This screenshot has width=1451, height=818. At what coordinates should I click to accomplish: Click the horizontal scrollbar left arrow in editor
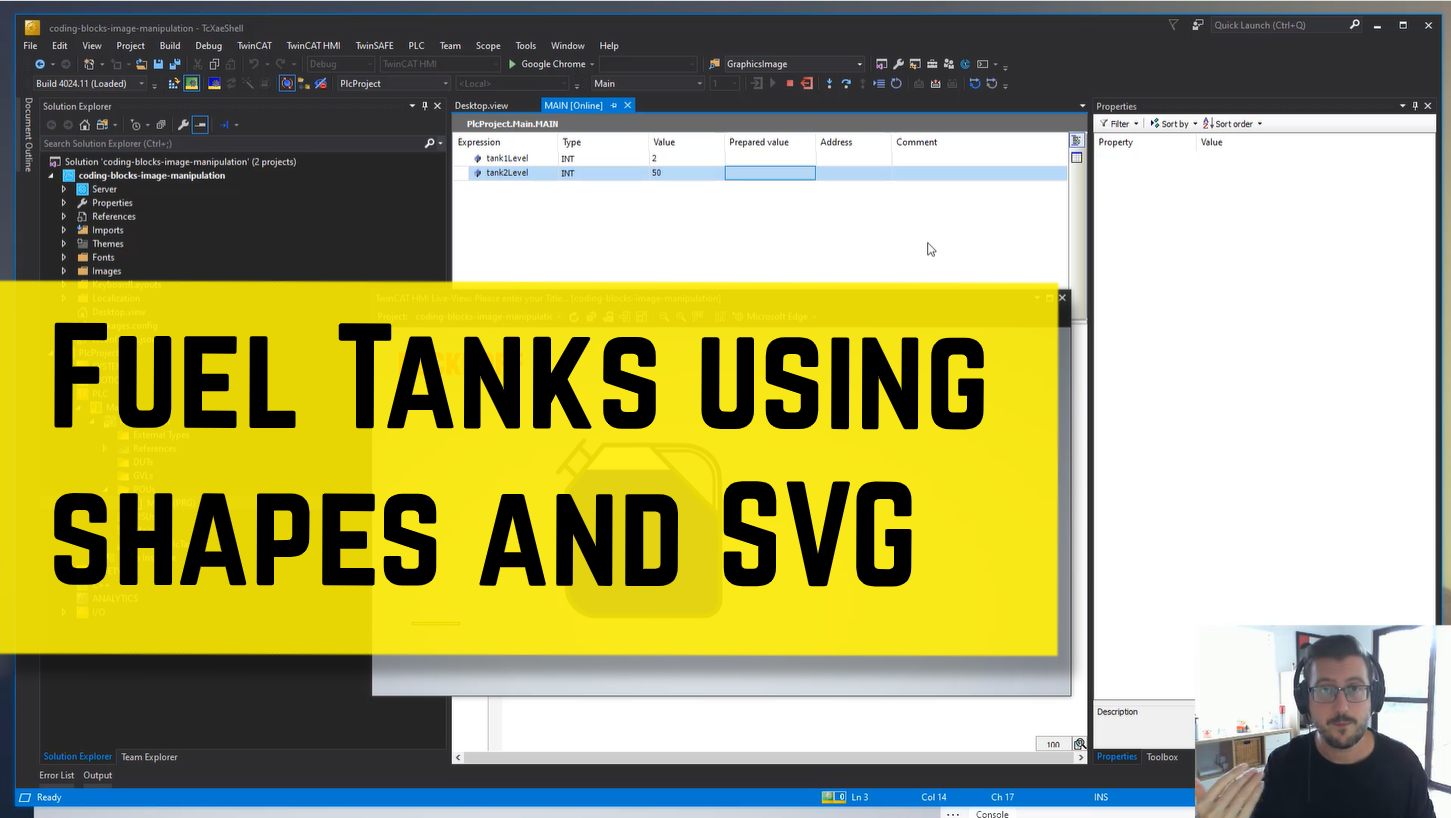pos(459,758)
